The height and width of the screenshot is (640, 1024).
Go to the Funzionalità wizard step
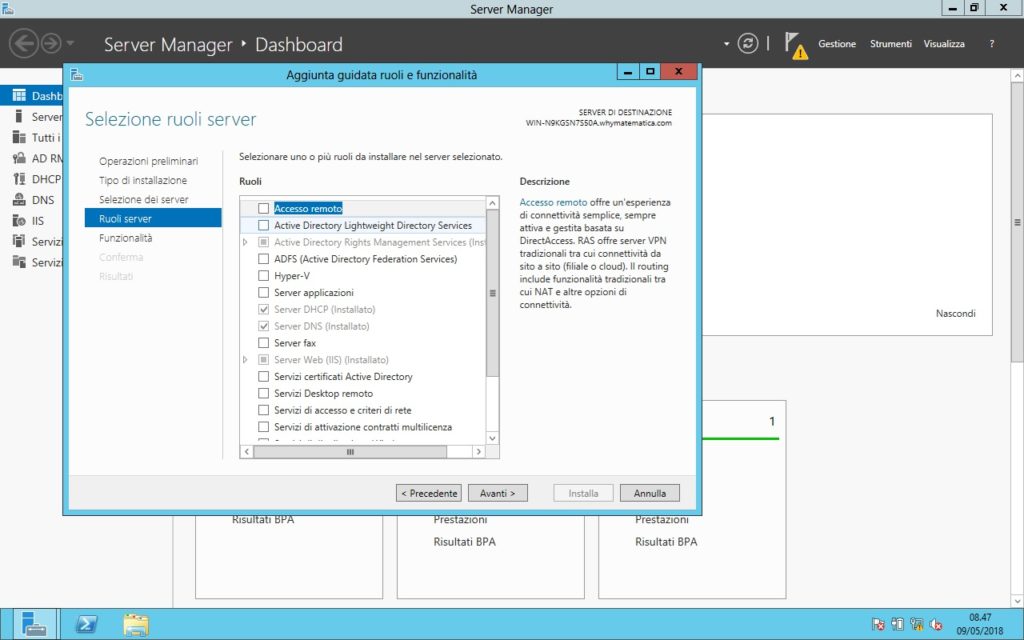[126, 238]
